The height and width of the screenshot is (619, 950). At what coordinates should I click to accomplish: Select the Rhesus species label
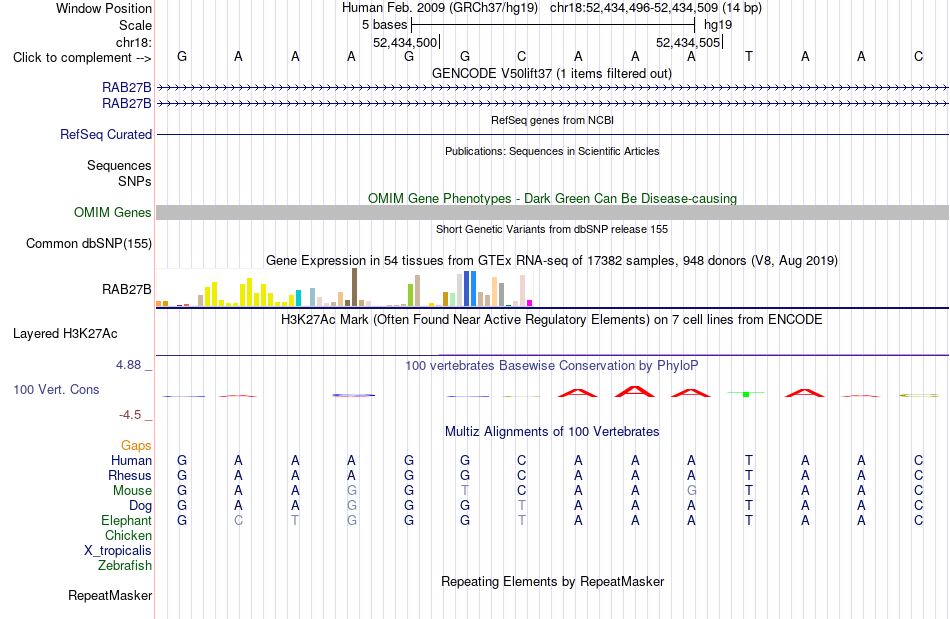point(130,475)
